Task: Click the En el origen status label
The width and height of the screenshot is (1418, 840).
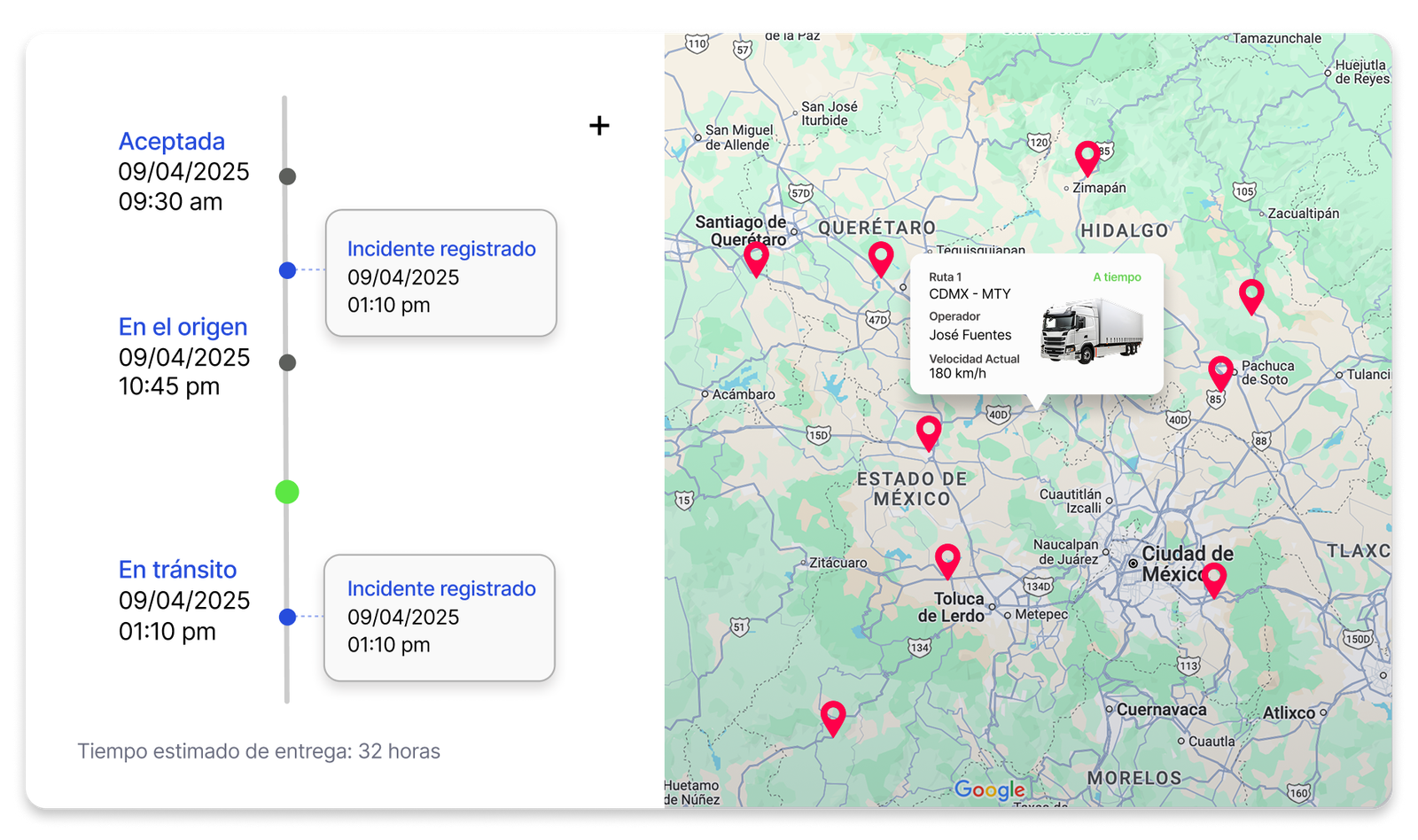Action: pos(183,327)
